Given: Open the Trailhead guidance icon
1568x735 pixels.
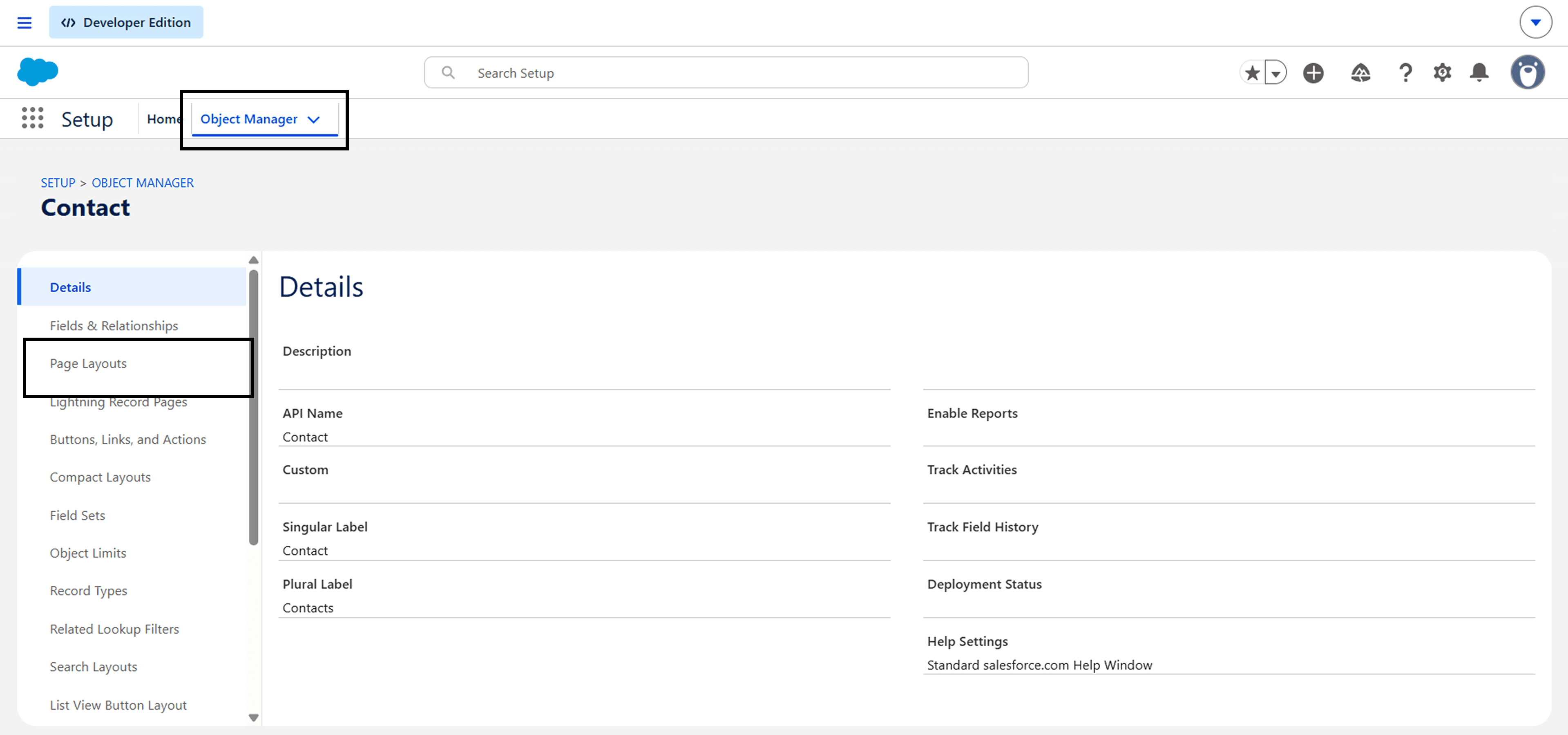Looking at the screenshot, I should [1360, 73].
